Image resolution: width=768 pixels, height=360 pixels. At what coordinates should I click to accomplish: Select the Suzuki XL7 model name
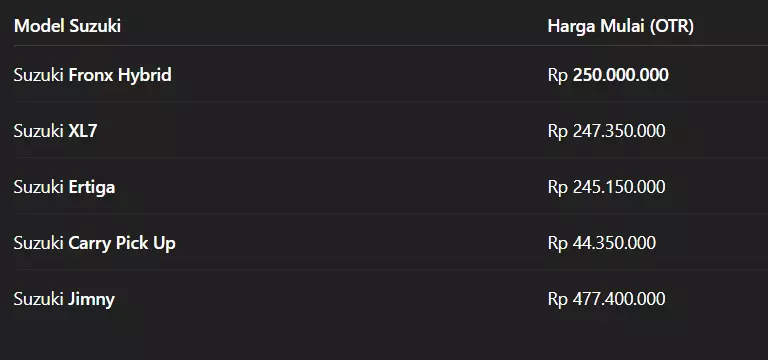[x=55, y=131]
